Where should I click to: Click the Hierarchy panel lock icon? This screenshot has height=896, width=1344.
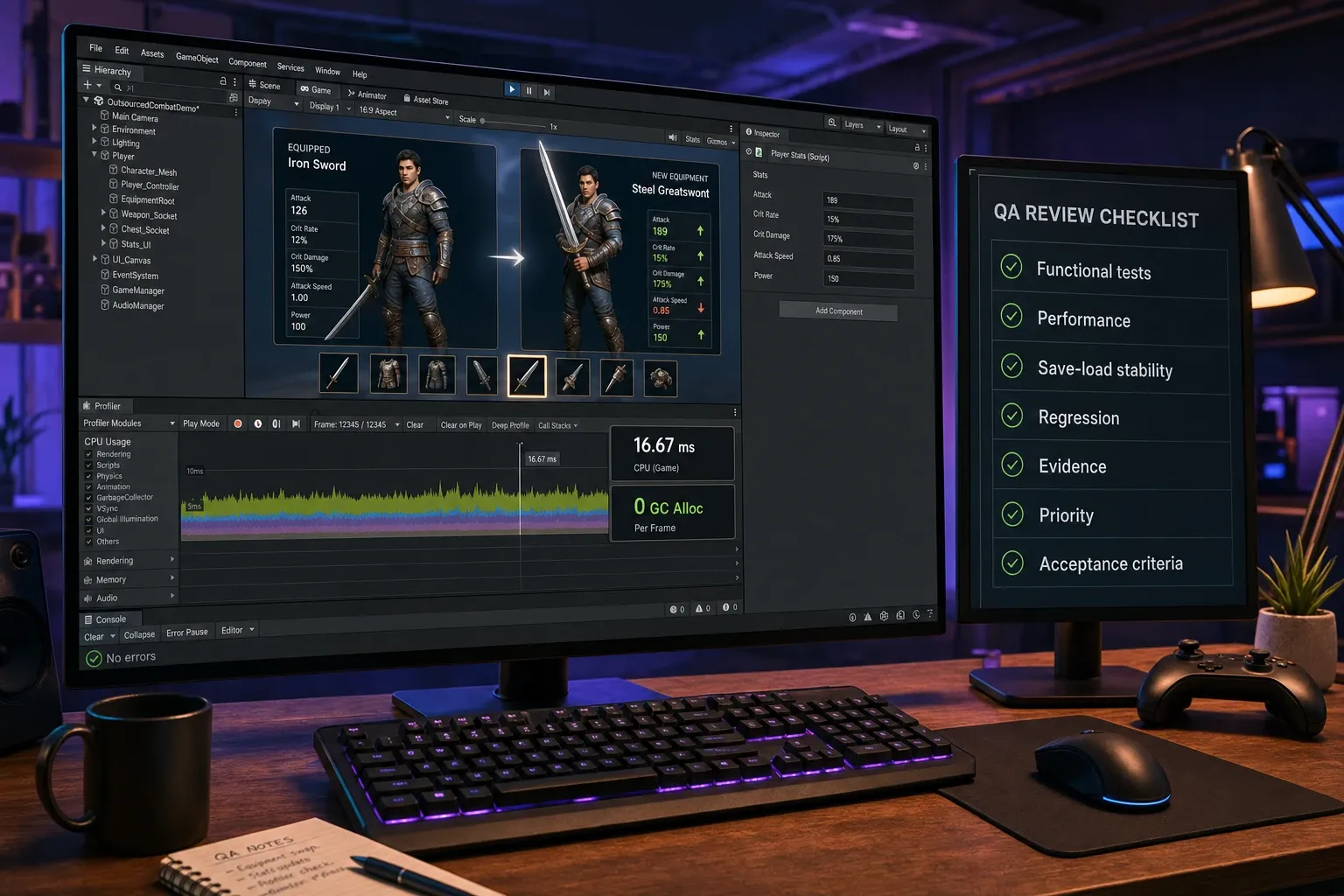[223, 80]
